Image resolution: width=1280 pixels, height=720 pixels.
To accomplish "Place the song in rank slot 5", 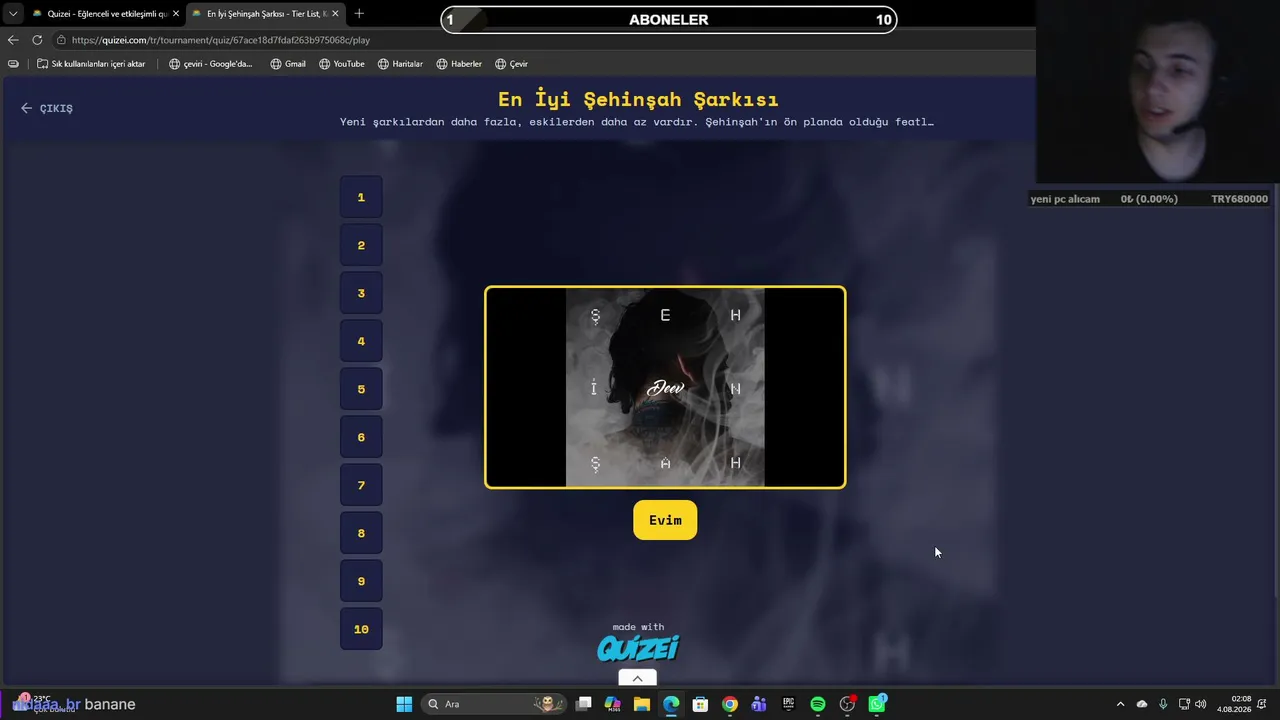I will (361, 389).
